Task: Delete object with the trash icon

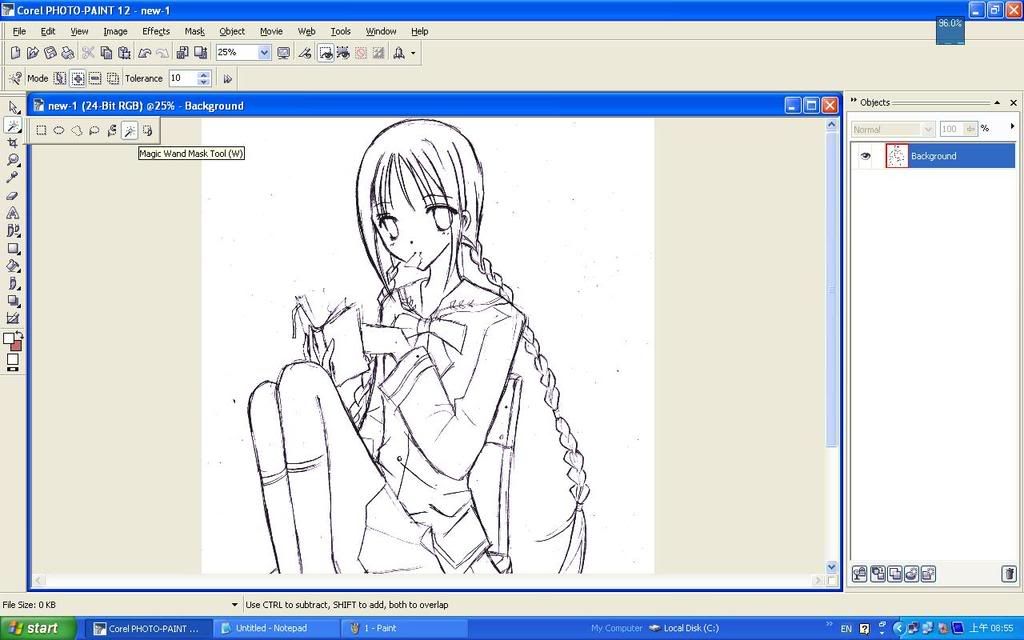Action: pos(1009,573)
